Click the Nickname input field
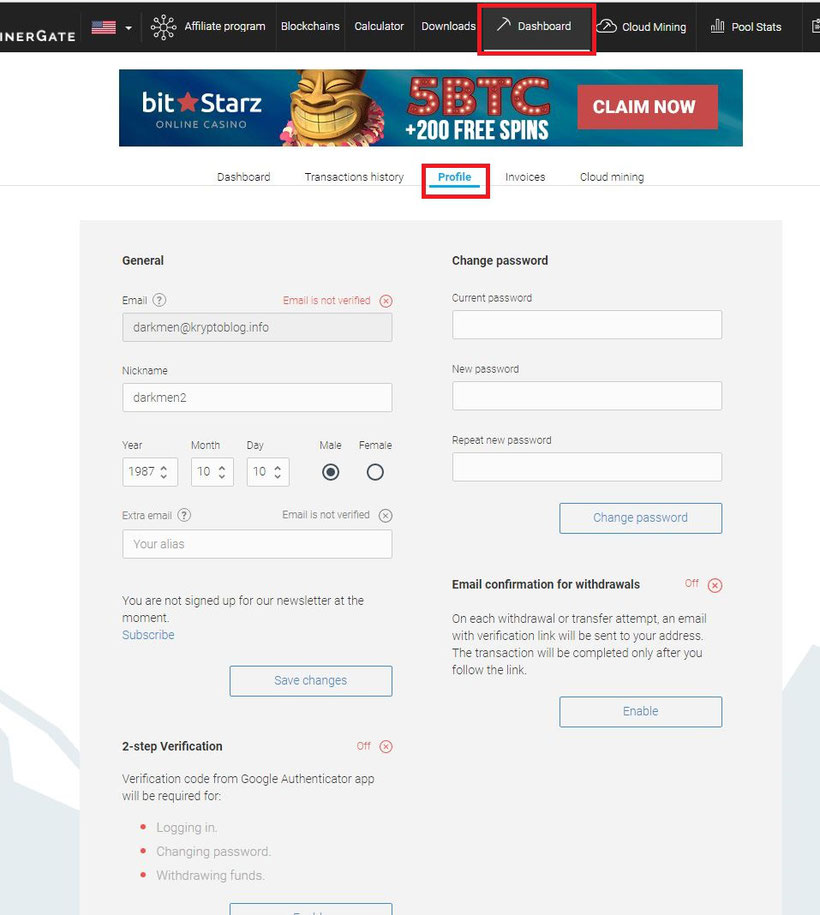This screenshot has width=820, height=915. pyautogui.click(x=257, y=397)
